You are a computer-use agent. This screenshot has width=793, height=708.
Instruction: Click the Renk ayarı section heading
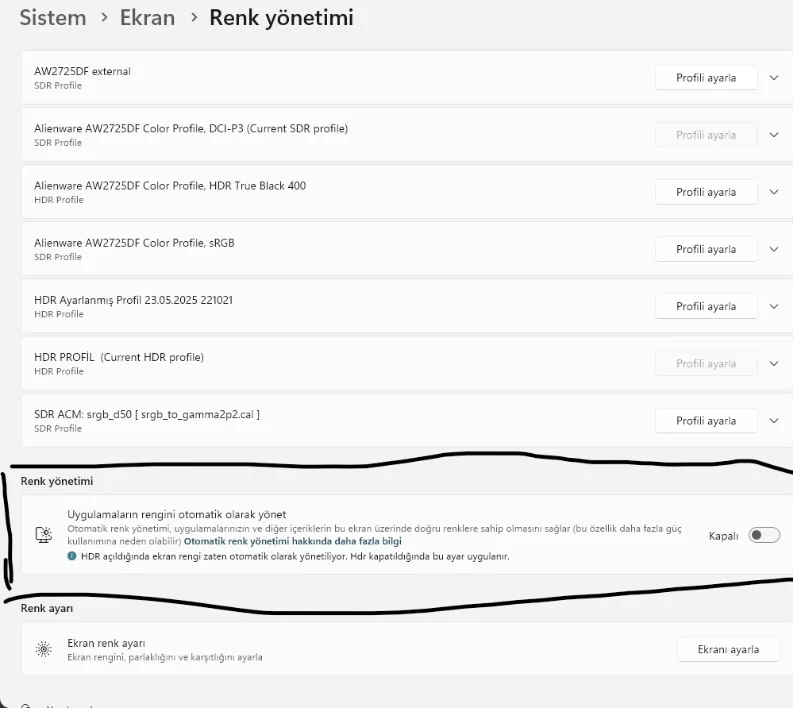(x=47, y=608)
